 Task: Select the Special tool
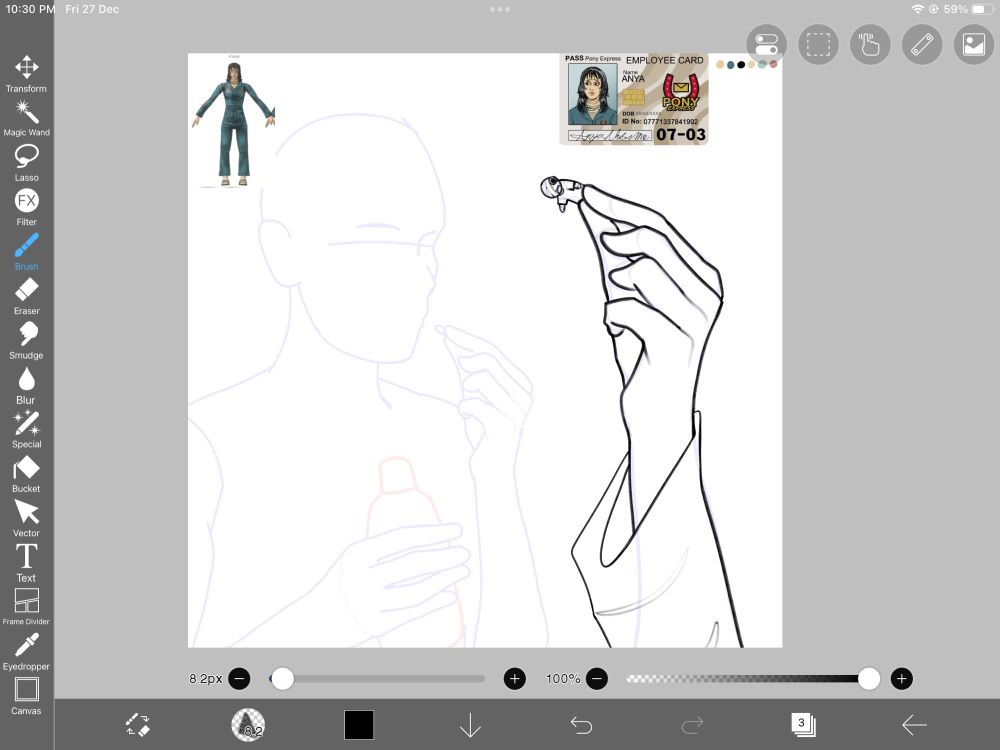[x=26, y=430]
